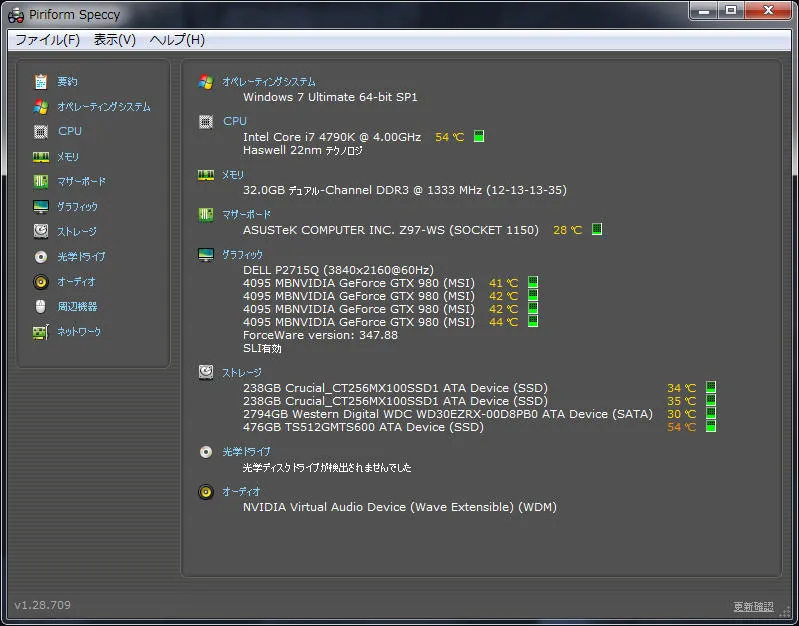
Task: Click the CPU chip icon in sidebar
Action: (x=40, y=132)
